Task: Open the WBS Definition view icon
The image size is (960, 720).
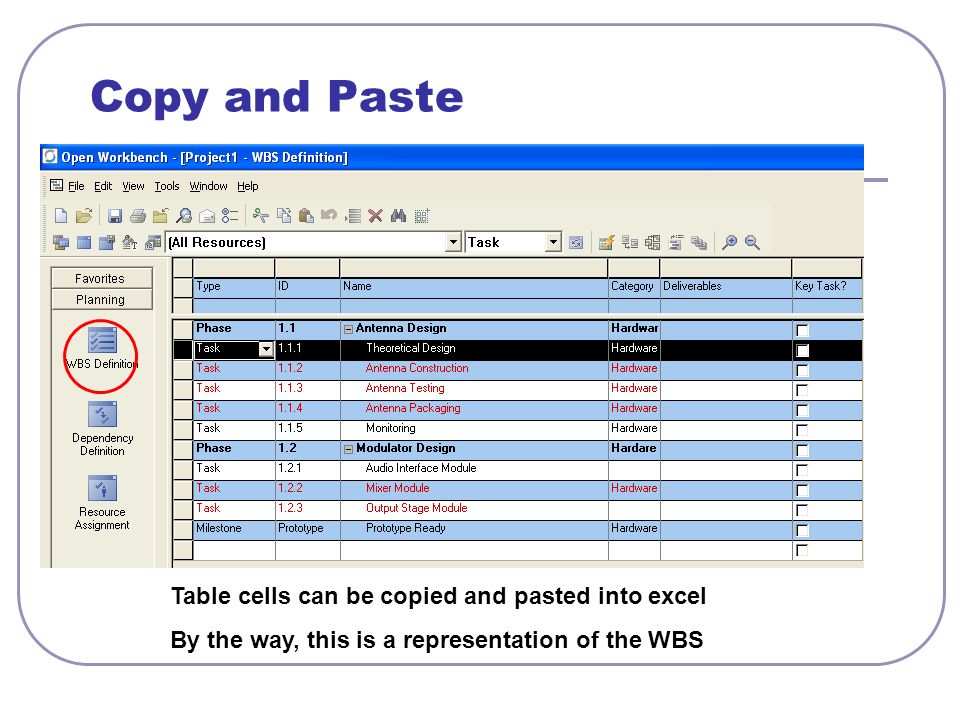Action: pyautogui.click(x=102, y=342)
